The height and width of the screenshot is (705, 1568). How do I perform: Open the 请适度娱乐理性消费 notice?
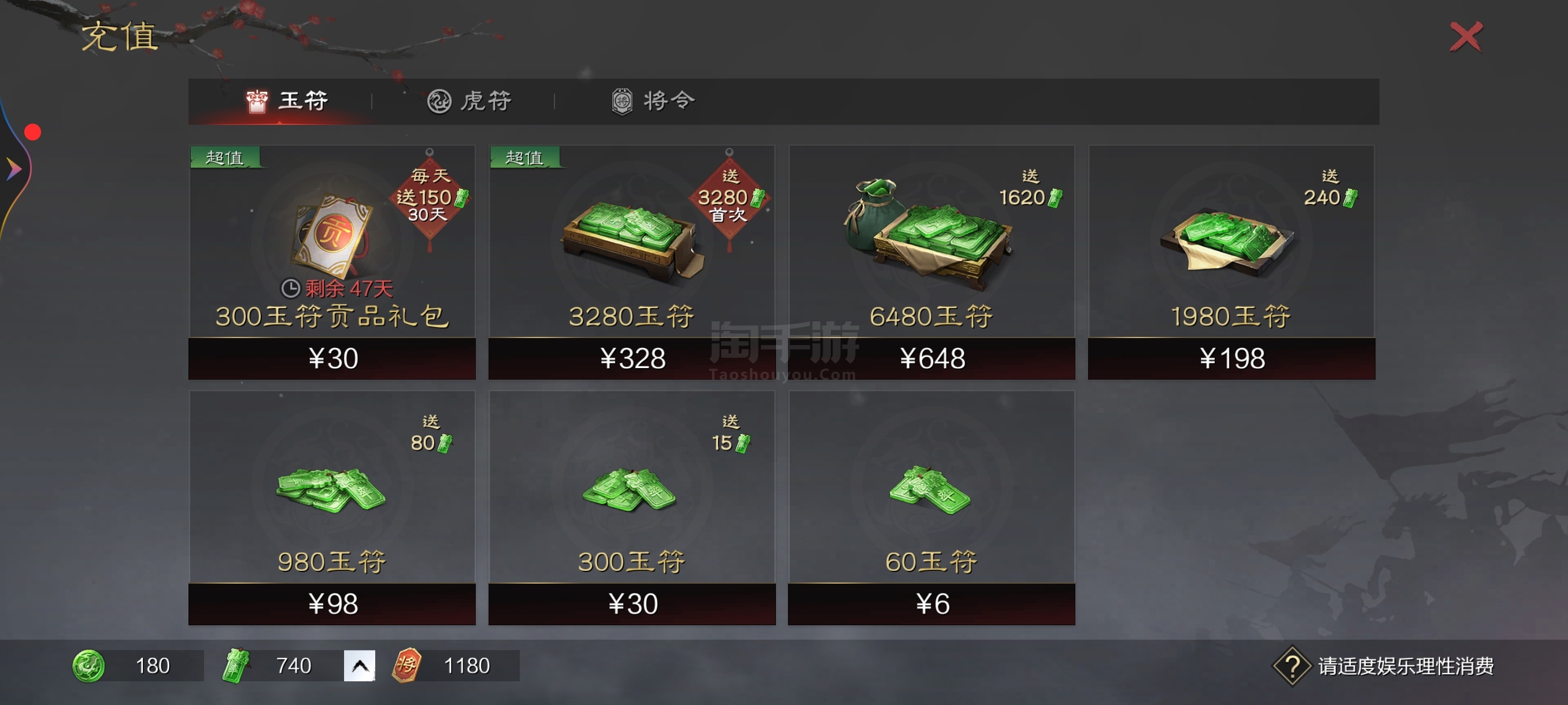[1406, 667]
